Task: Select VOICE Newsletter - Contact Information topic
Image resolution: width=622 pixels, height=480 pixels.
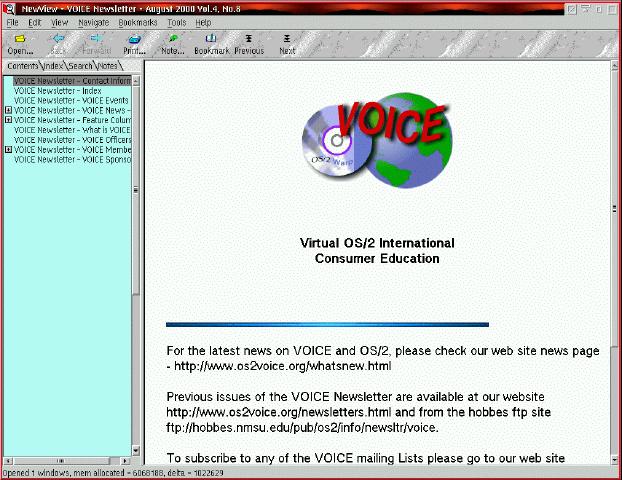Action: point(72,81)
